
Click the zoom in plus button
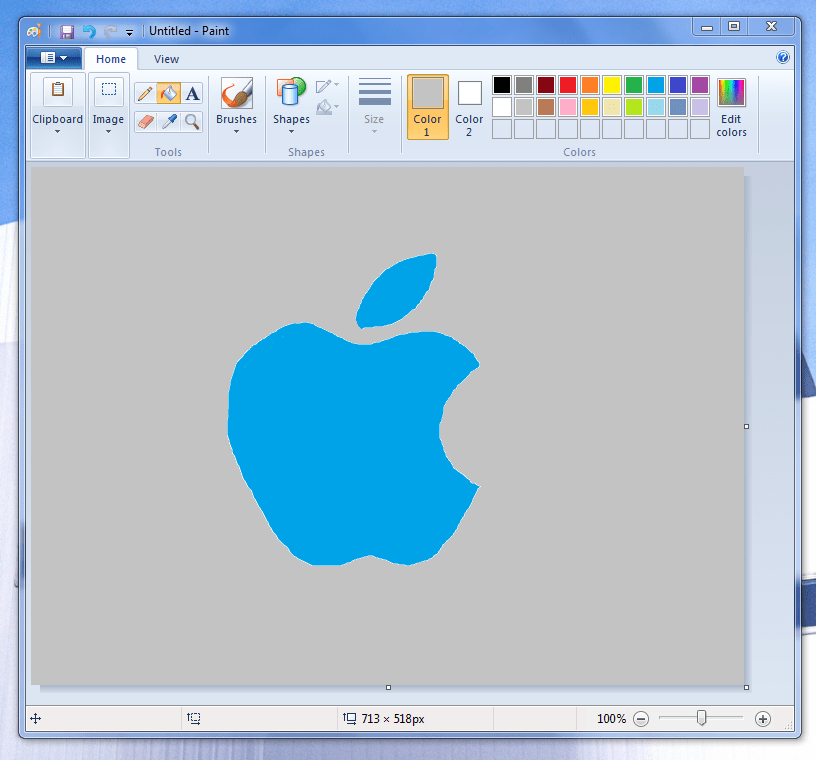pos(762,719)
